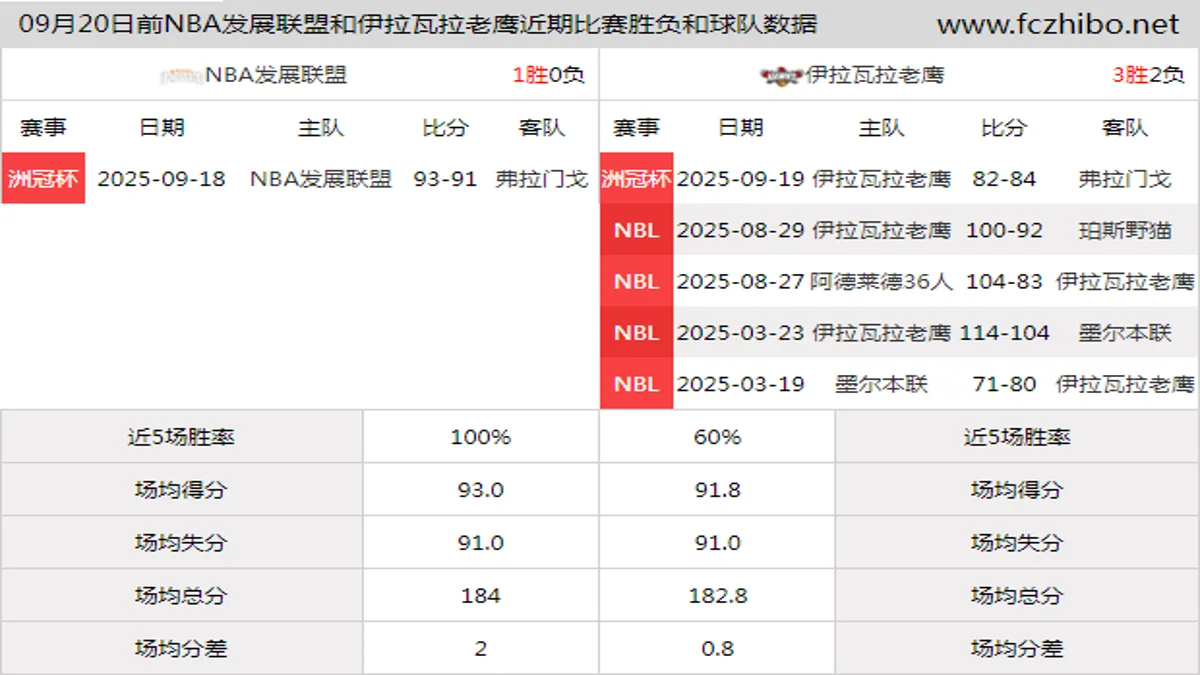Click the NBL badge for the 2025-08-27 game
1200x675 pixels.
[x=636, y=282]
